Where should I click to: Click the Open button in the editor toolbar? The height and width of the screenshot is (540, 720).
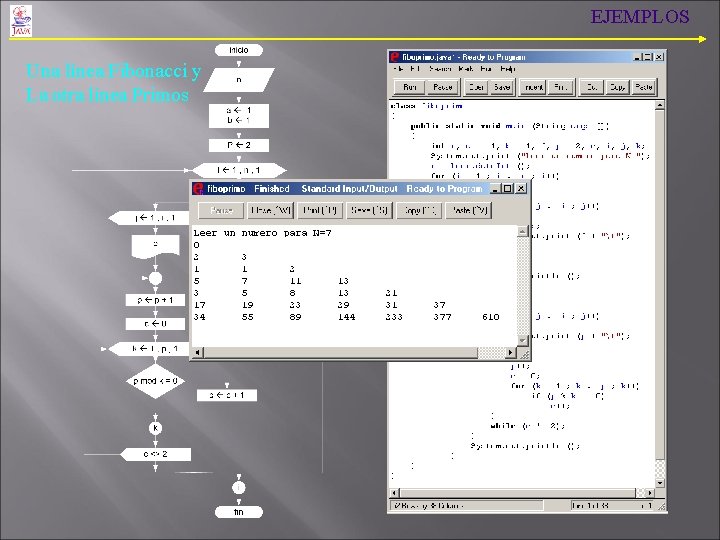pos(476,87)
